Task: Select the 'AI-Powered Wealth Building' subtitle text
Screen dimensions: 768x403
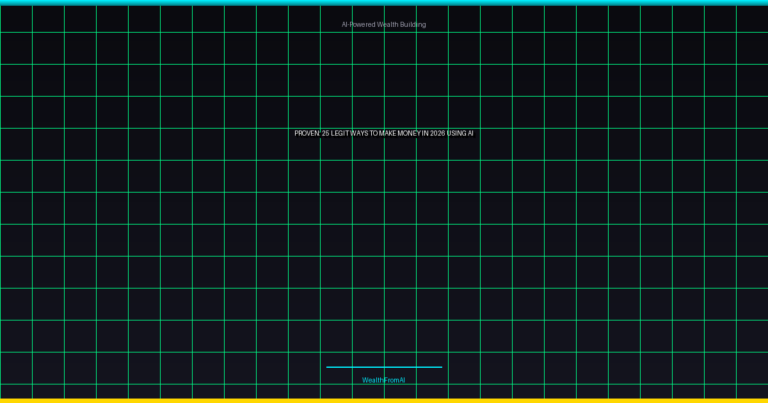Action: (384, 24)
